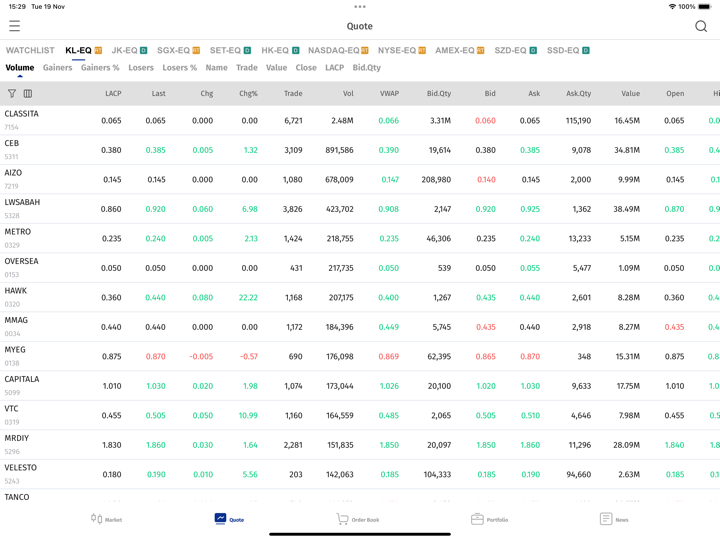Image resolution: width=720 pixels, height=540 pixels.
Task: Switch to the WATCHLIST tab
Action: 30,50
